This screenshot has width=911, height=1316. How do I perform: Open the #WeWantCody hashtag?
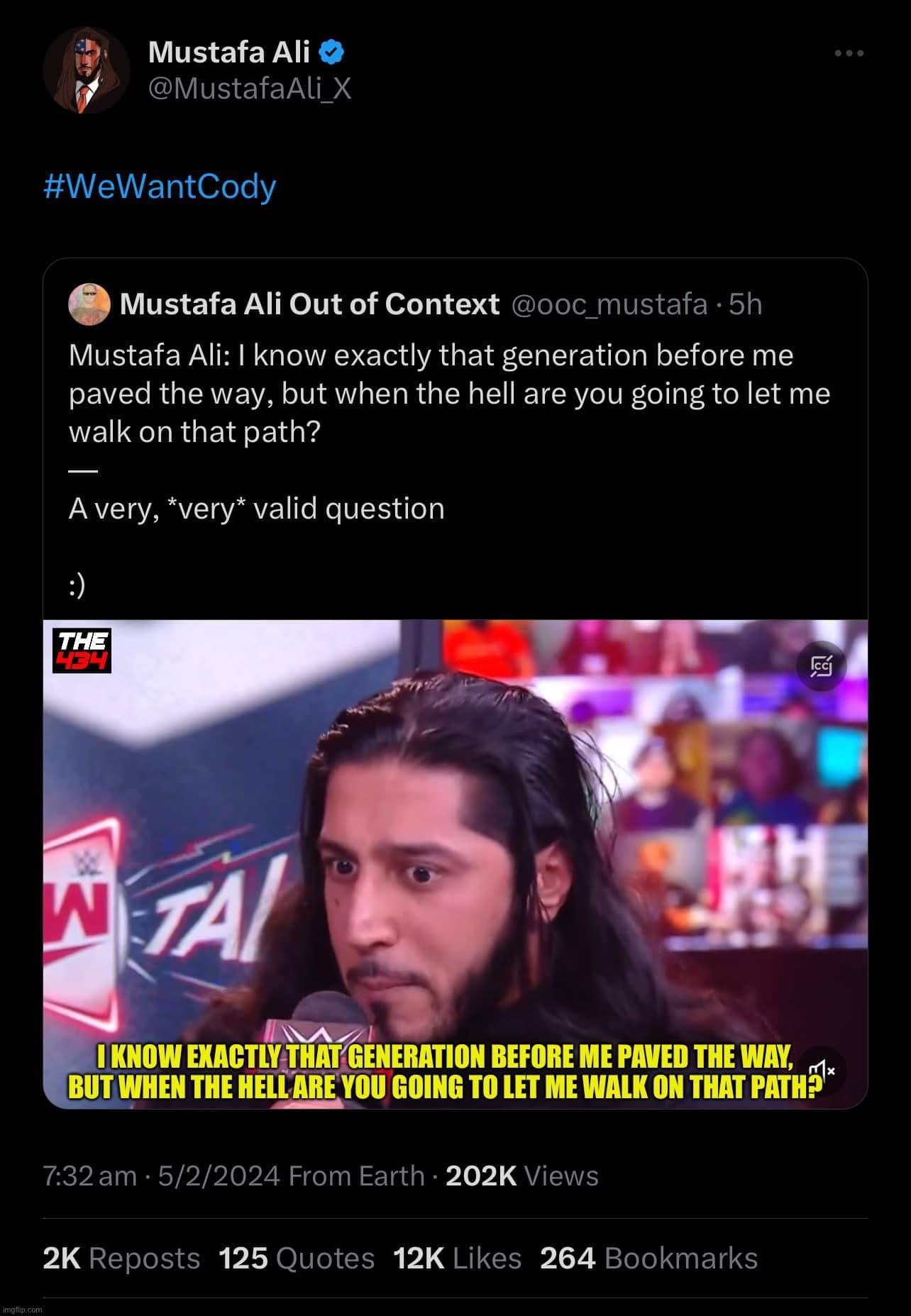[x=160, y=187]
